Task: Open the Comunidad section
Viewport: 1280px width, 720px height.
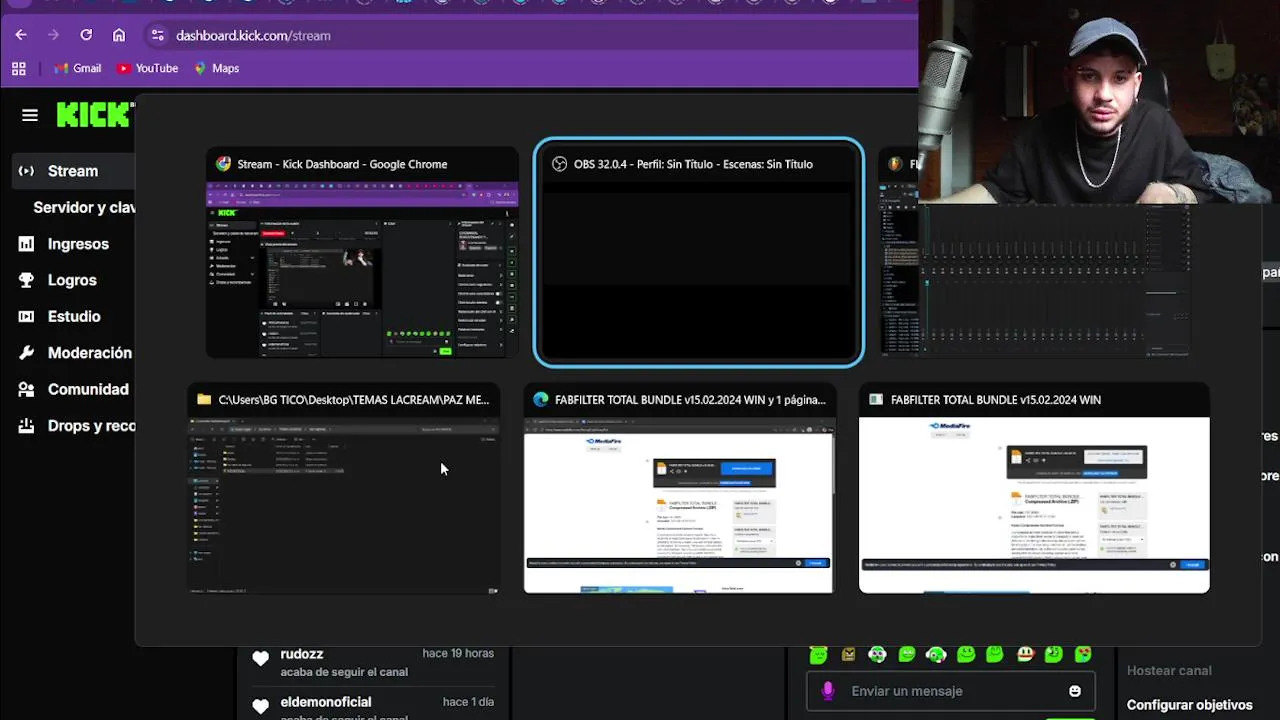Action: pos(88,389)
